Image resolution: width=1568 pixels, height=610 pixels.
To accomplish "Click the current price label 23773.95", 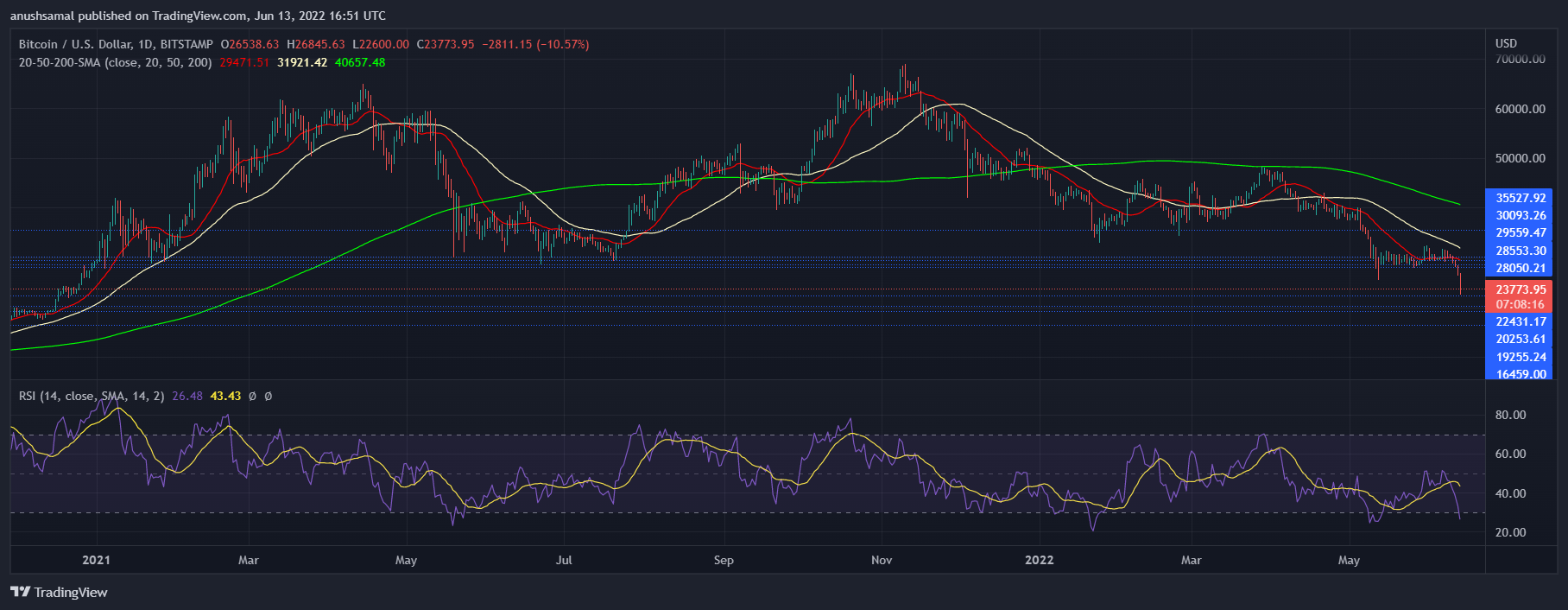I will (x=1521, y=289).
